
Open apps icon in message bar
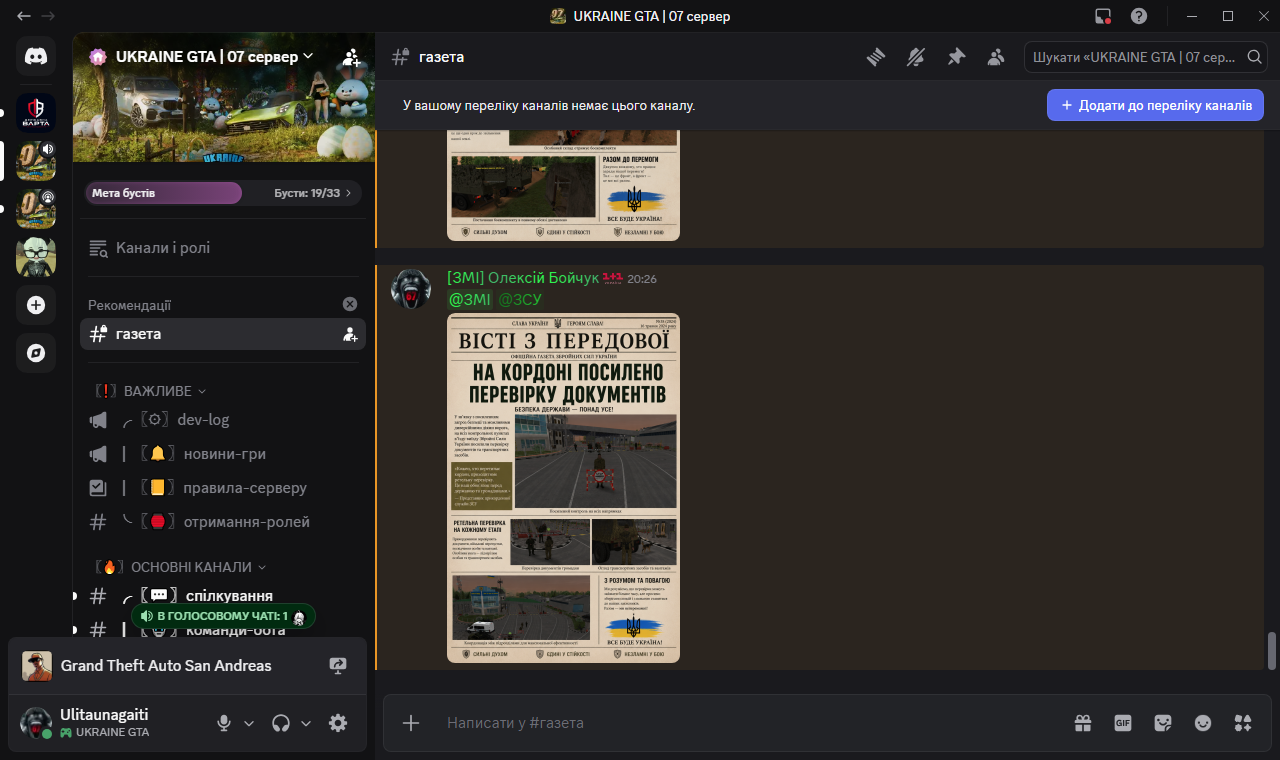click(1243, 723)
